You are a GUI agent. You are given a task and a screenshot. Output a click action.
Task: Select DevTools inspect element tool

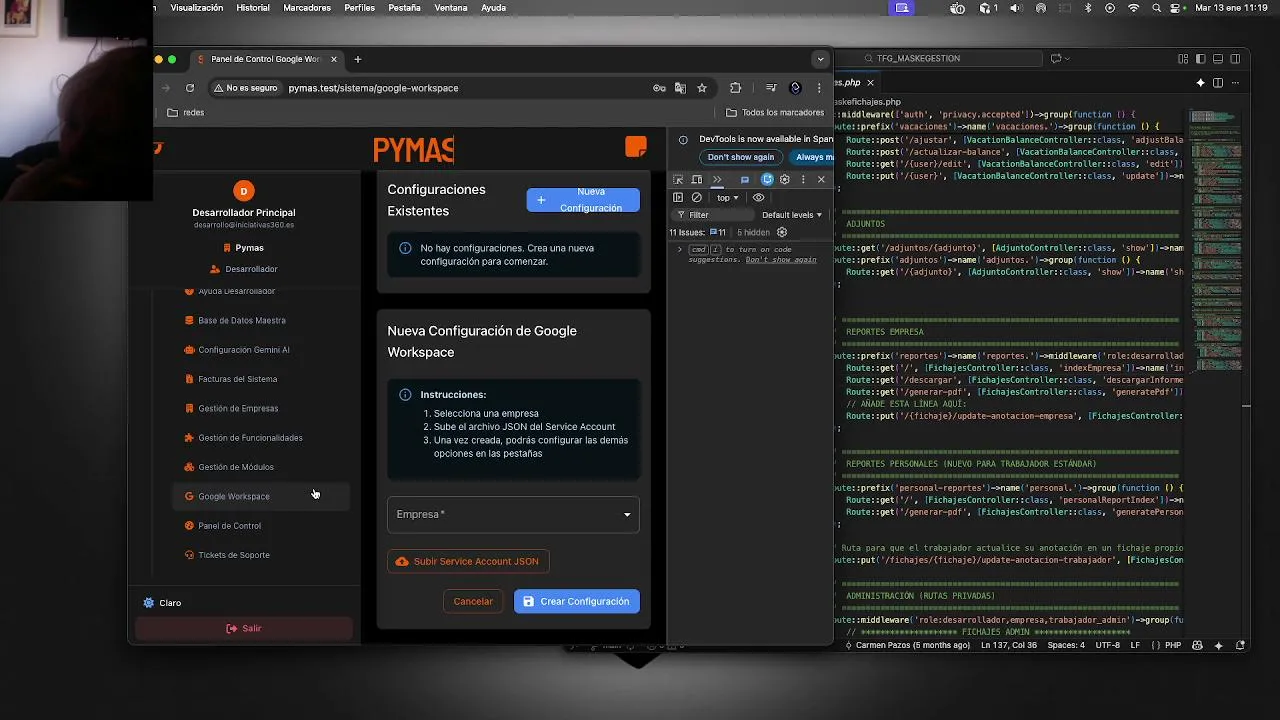tap(678, 180)
